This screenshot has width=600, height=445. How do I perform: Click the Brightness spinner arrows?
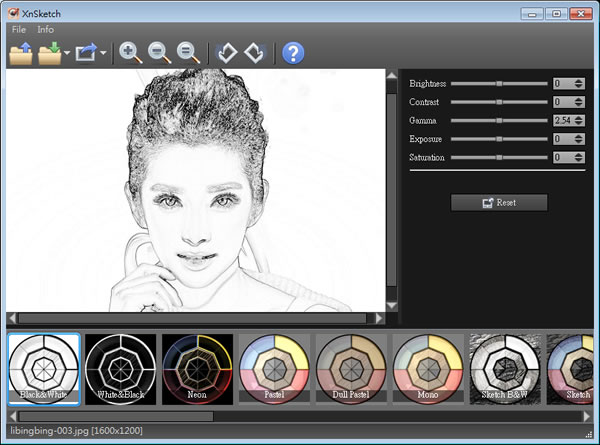pyautogui.click(x=579, y=83)
